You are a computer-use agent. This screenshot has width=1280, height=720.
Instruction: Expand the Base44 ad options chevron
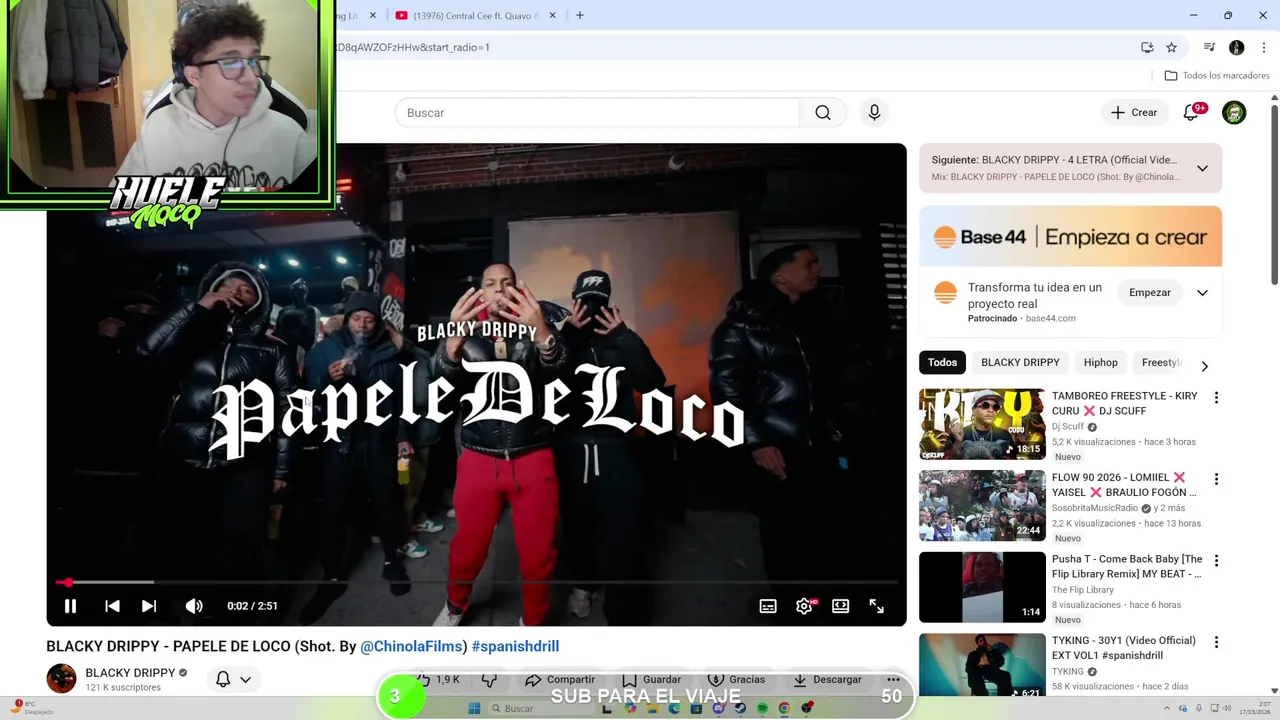(1202, 293)
